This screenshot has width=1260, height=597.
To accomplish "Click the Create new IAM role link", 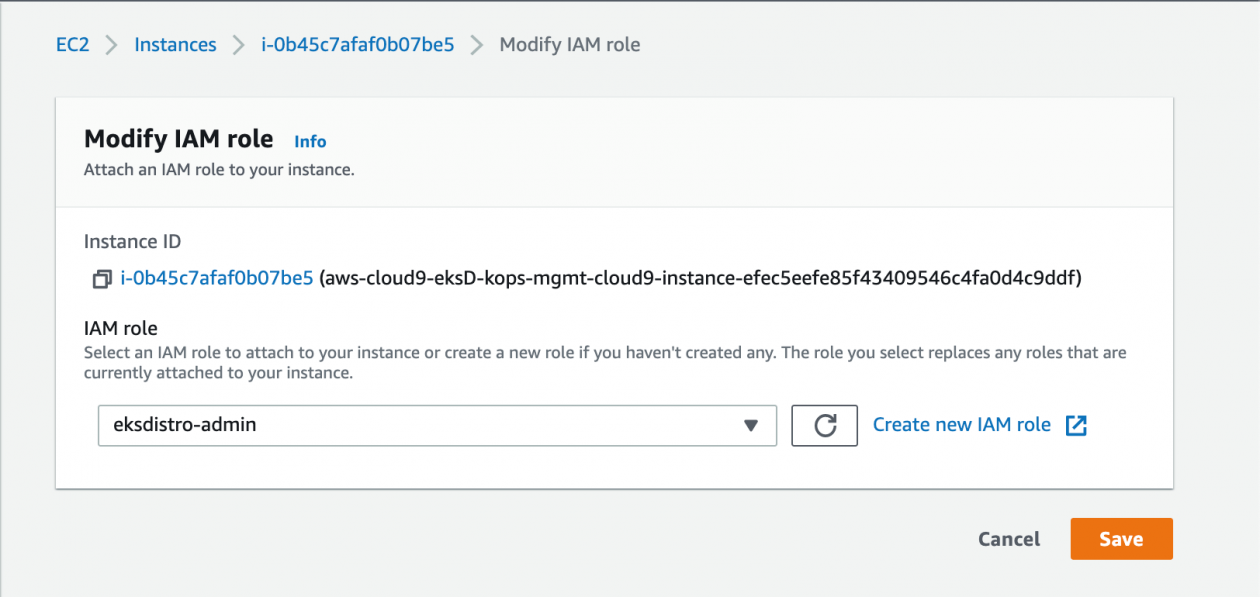I will click(x=961, y=425).
